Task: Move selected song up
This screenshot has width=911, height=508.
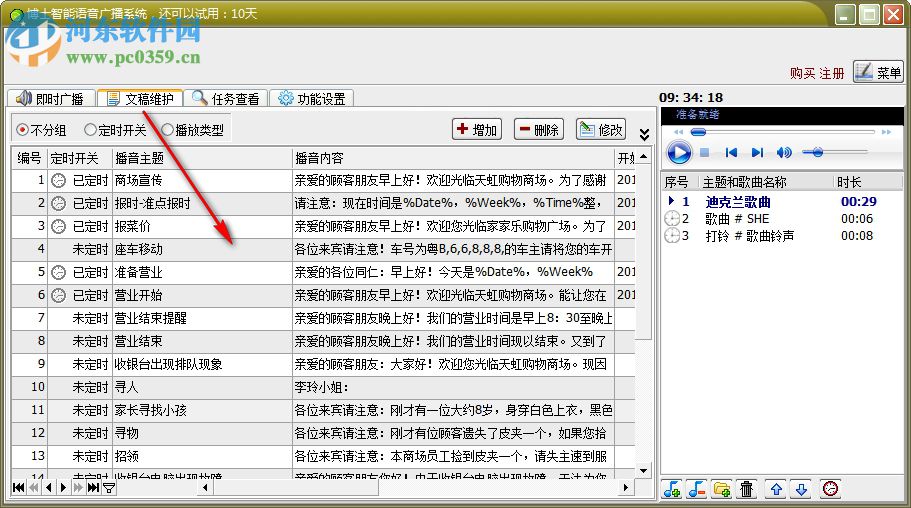Action: coord(776,489)
